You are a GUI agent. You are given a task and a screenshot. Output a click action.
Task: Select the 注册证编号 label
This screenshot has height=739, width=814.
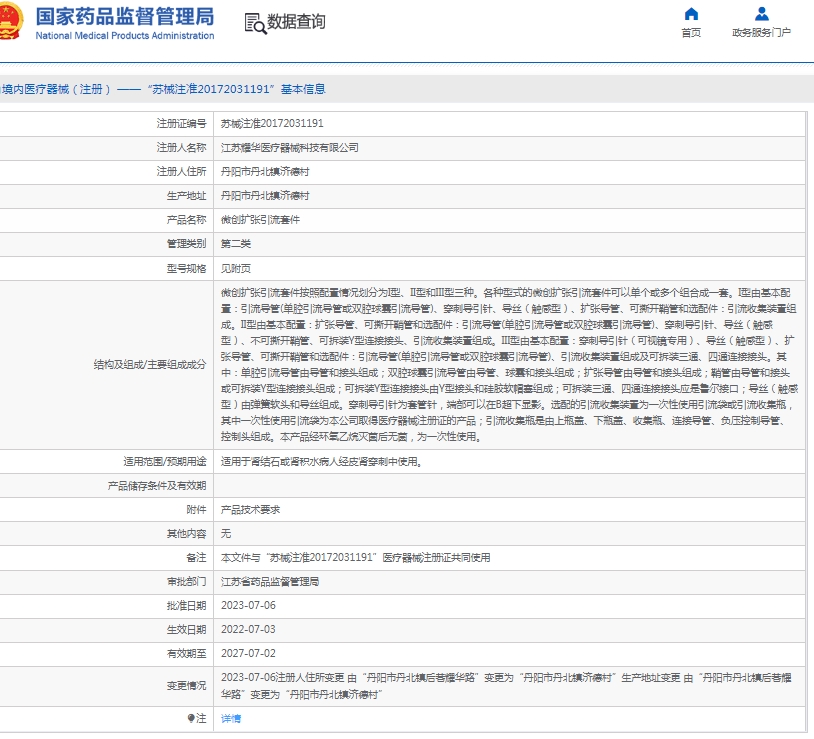coord(182,124)
